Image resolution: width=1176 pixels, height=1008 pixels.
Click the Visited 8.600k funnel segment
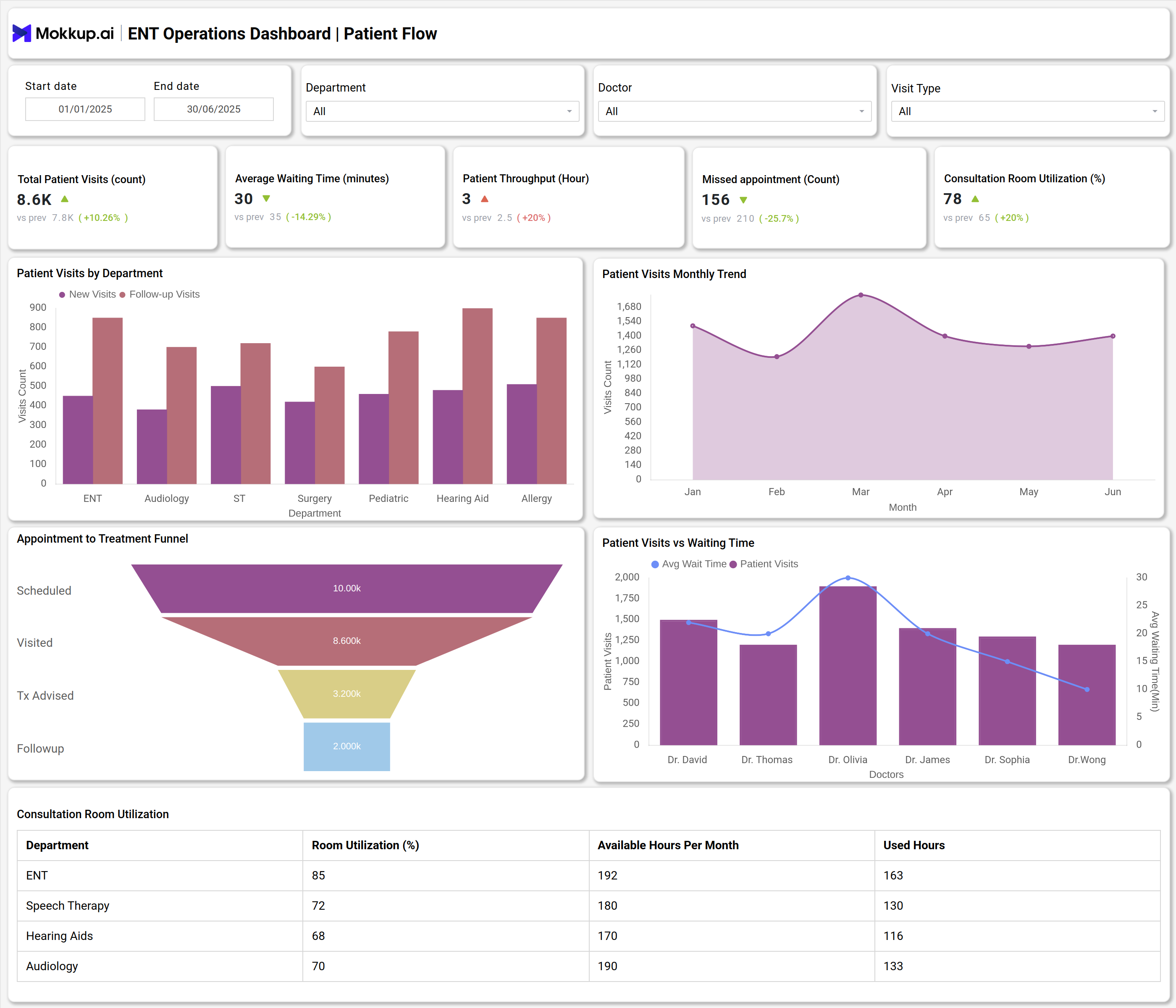(x=347, y=641)
